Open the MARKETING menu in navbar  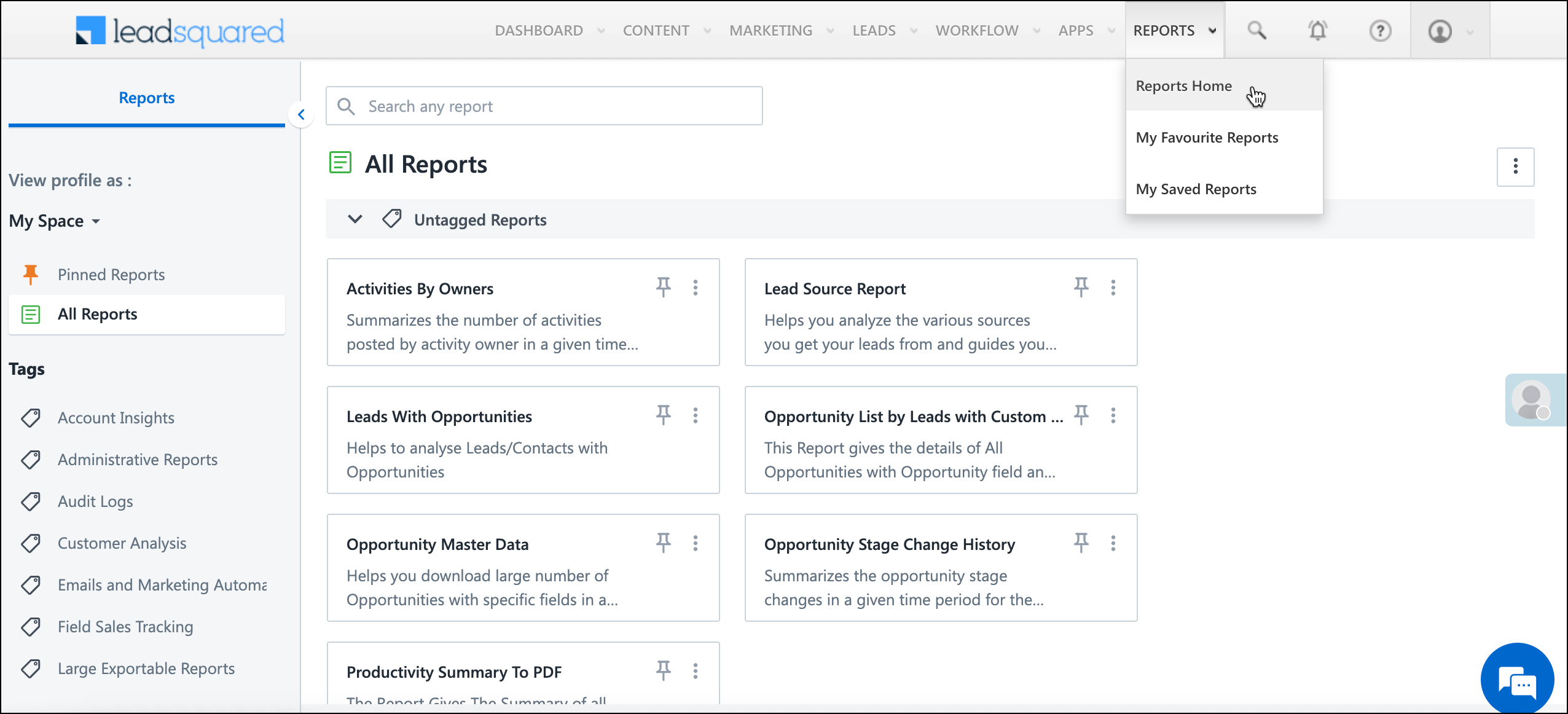pos(770,30)
